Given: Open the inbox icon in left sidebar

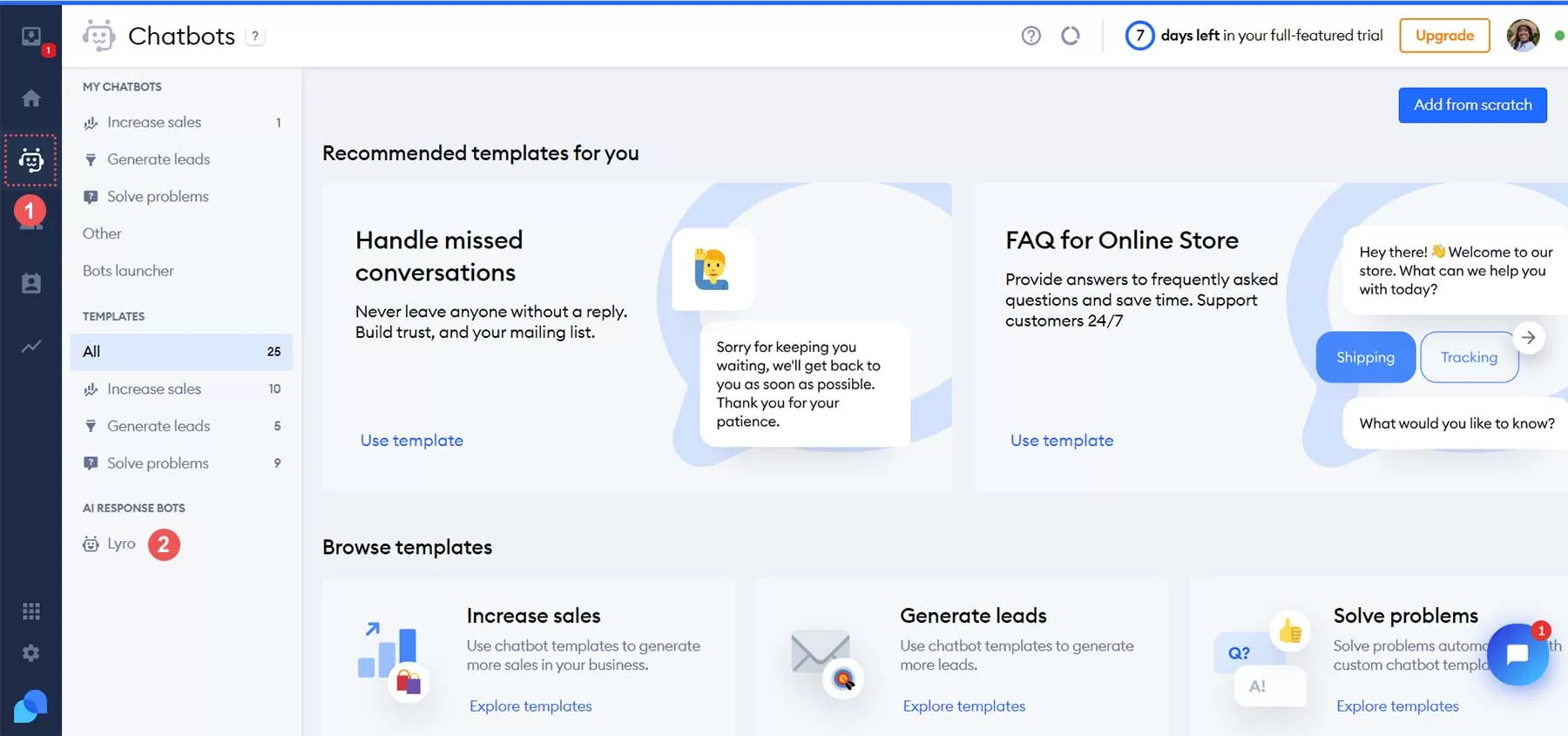Looking at the screenshot, I should [x=31, y=37].
